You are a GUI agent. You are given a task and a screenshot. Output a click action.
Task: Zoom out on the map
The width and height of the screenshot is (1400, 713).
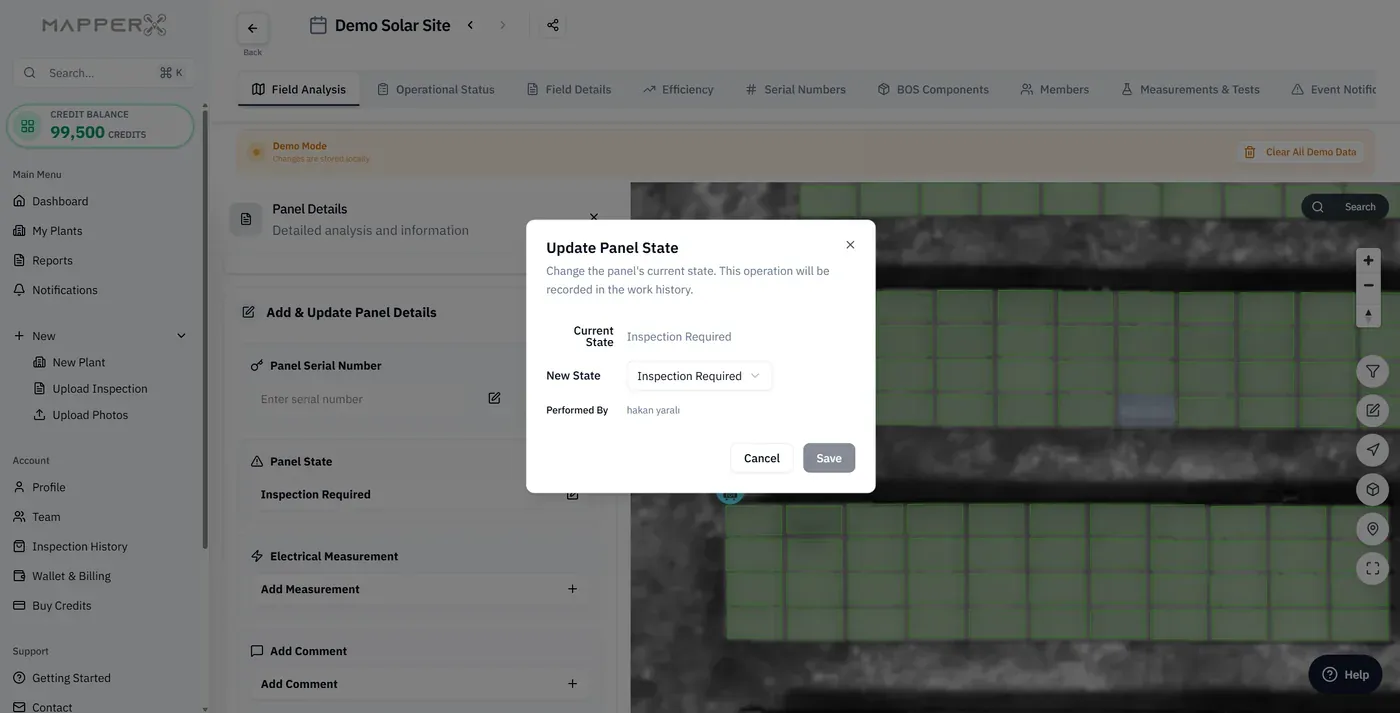[1368, 286]
